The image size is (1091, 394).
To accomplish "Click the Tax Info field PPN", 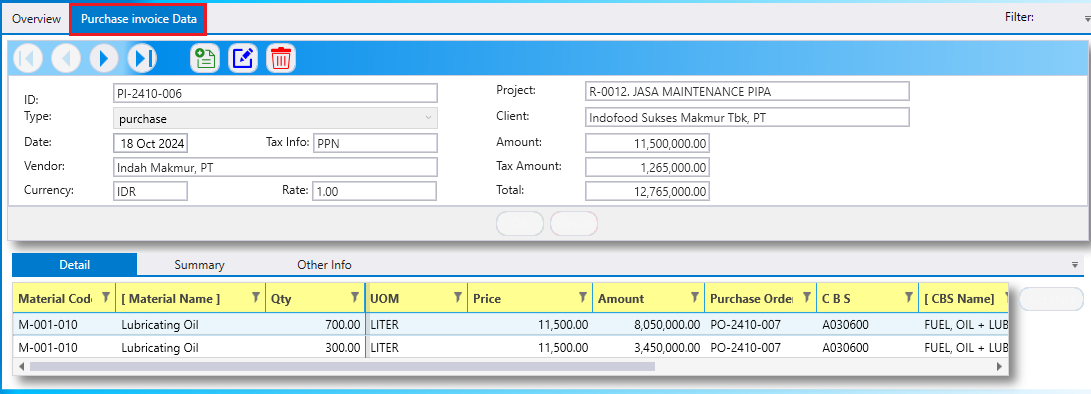I will click(x=375, y=143).
